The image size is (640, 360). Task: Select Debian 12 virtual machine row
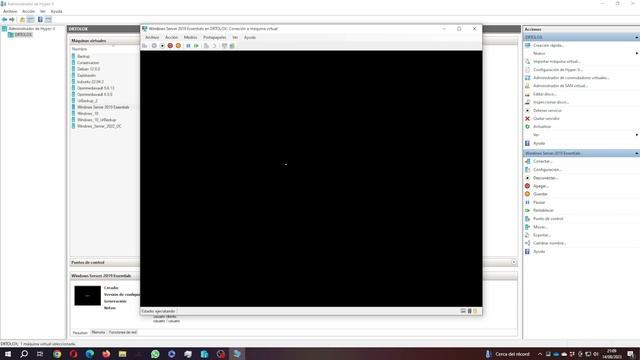point(89,69)
